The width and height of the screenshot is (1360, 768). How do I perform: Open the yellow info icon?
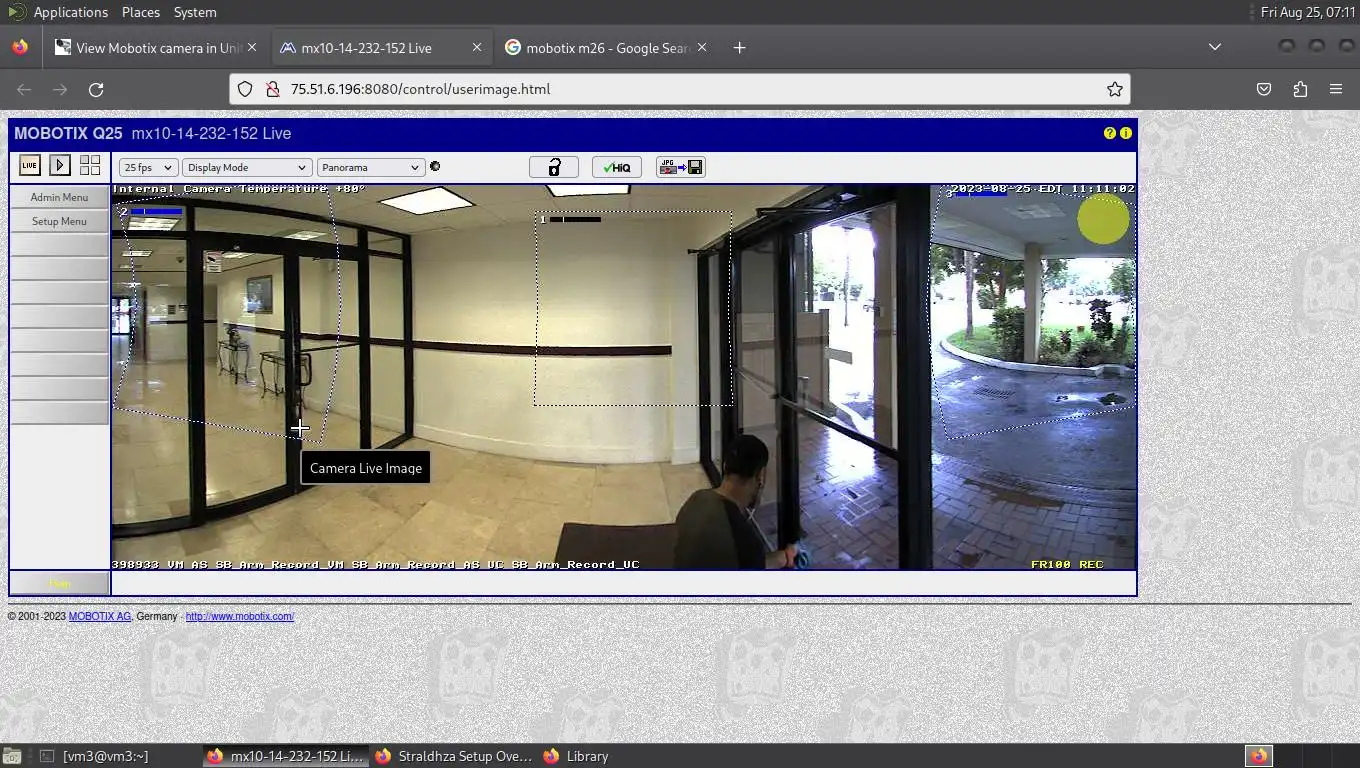click(1125, 133)
